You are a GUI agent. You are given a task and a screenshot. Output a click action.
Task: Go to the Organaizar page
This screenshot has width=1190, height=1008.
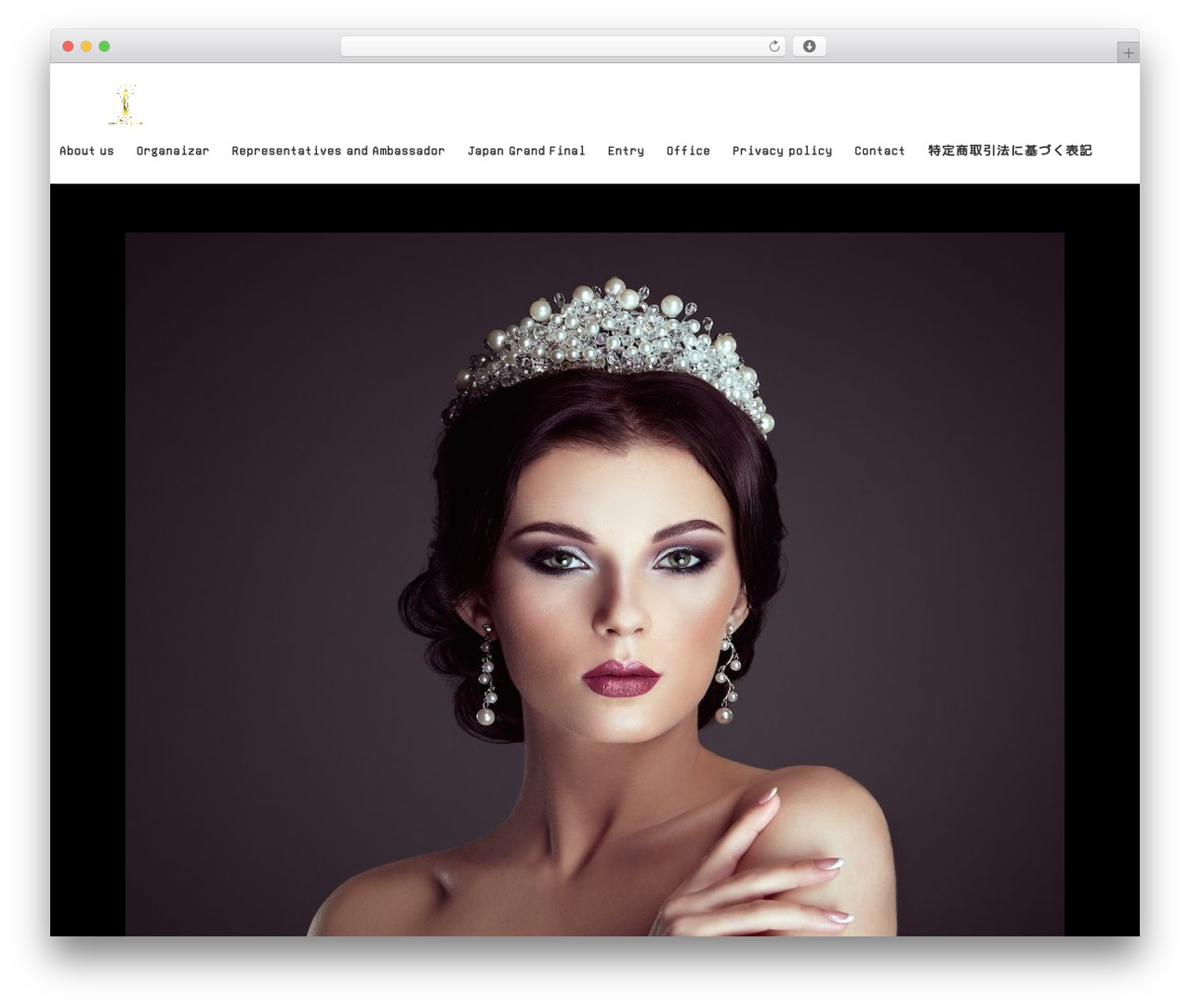(x=173, y=151)
